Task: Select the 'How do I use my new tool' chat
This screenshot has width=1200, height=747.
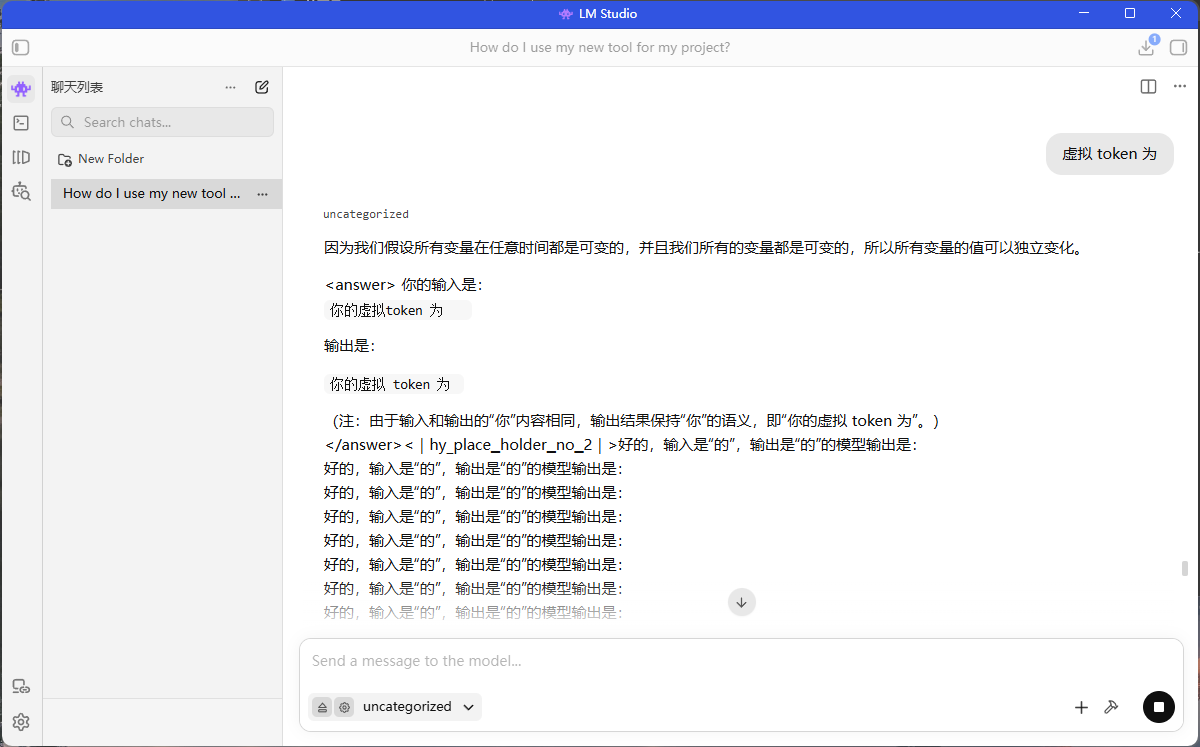Action: pos(166,194)
